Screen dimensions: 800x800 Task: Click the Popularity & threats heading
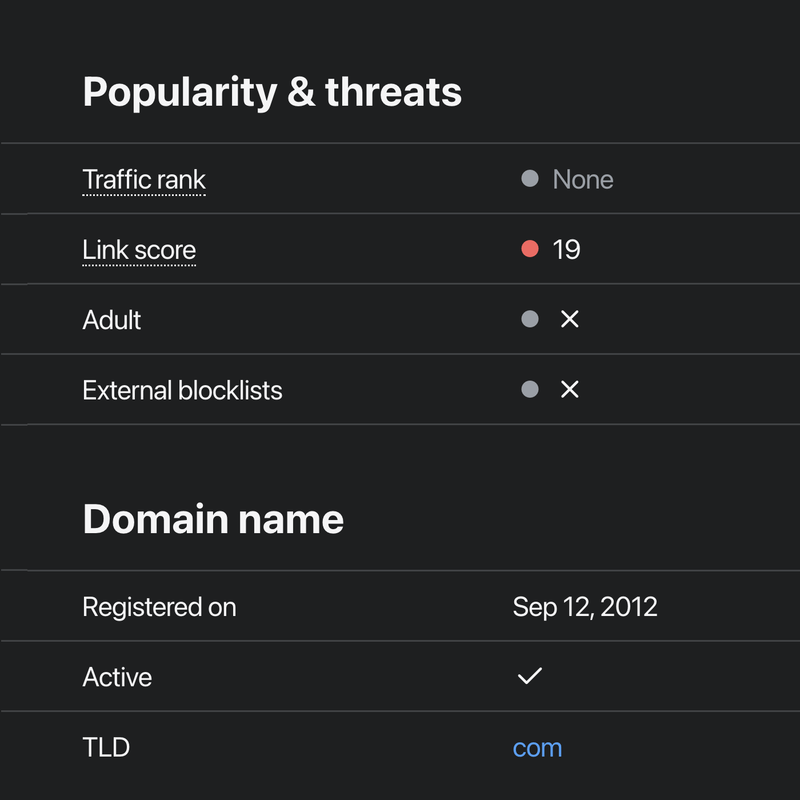coord(272,93)
